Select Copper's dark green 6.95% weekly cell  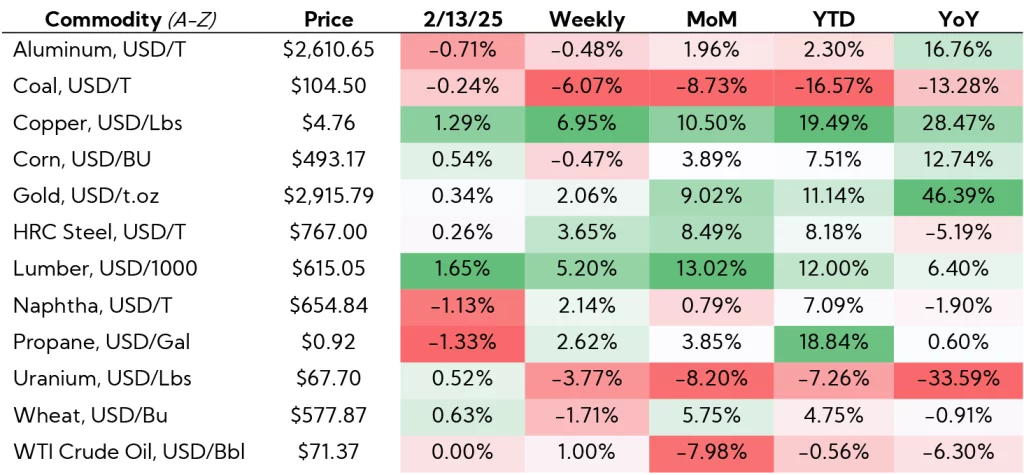[587, 124]
